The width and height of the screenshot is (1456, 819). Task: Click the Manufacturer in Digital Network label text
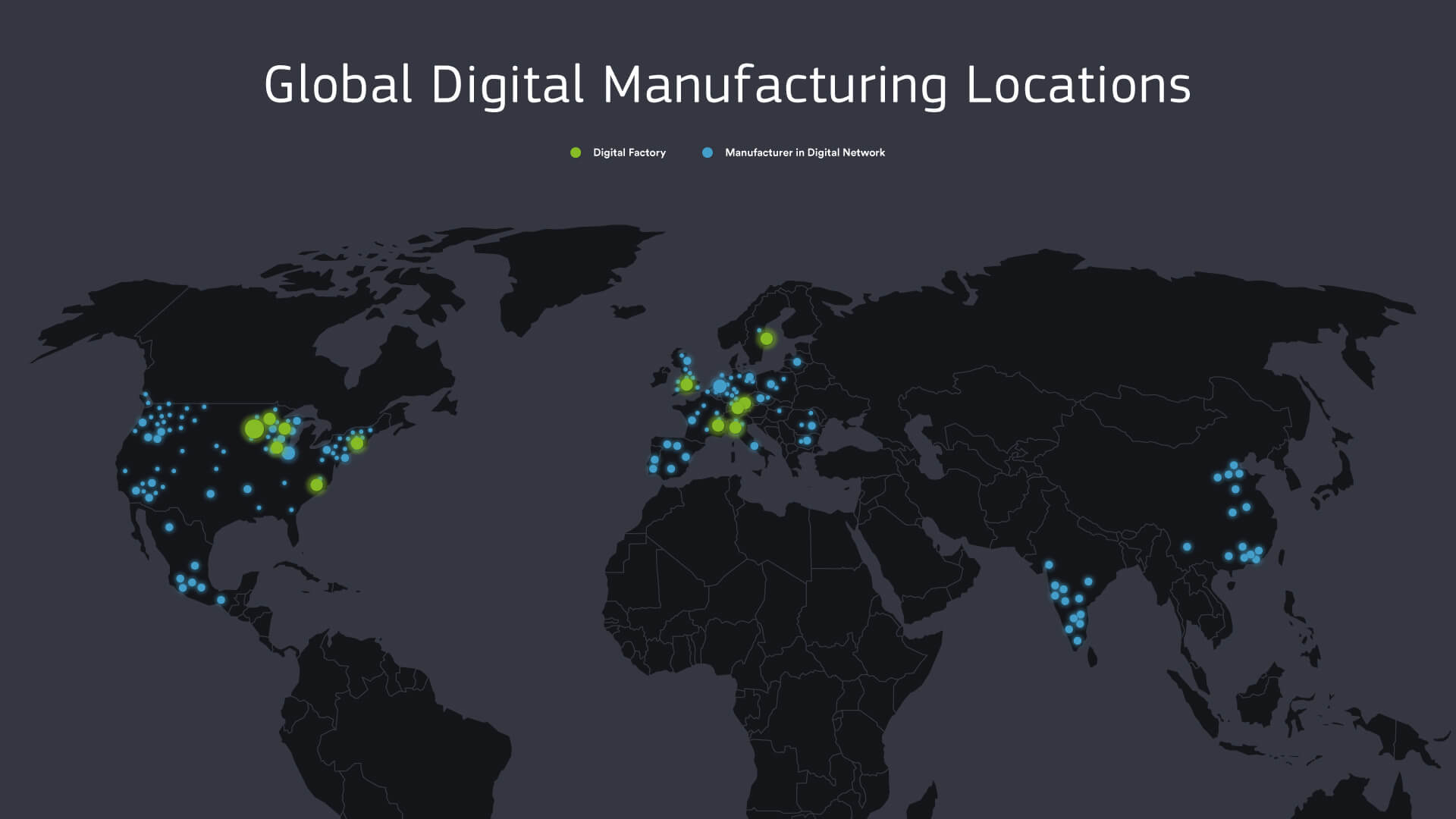805,152
